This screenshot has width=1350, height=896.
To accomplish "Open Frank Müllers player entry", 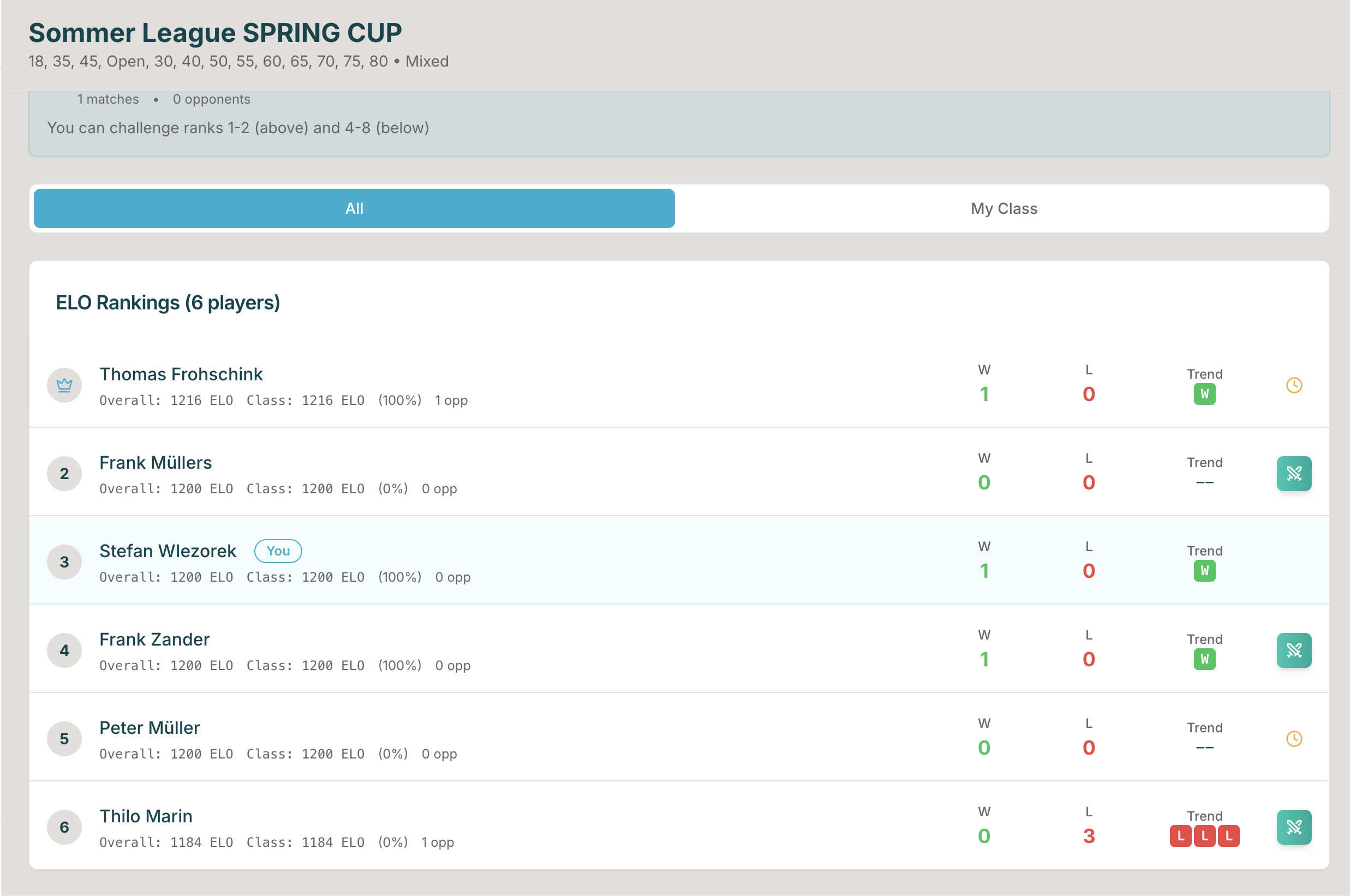I will [x=156, y=462].
